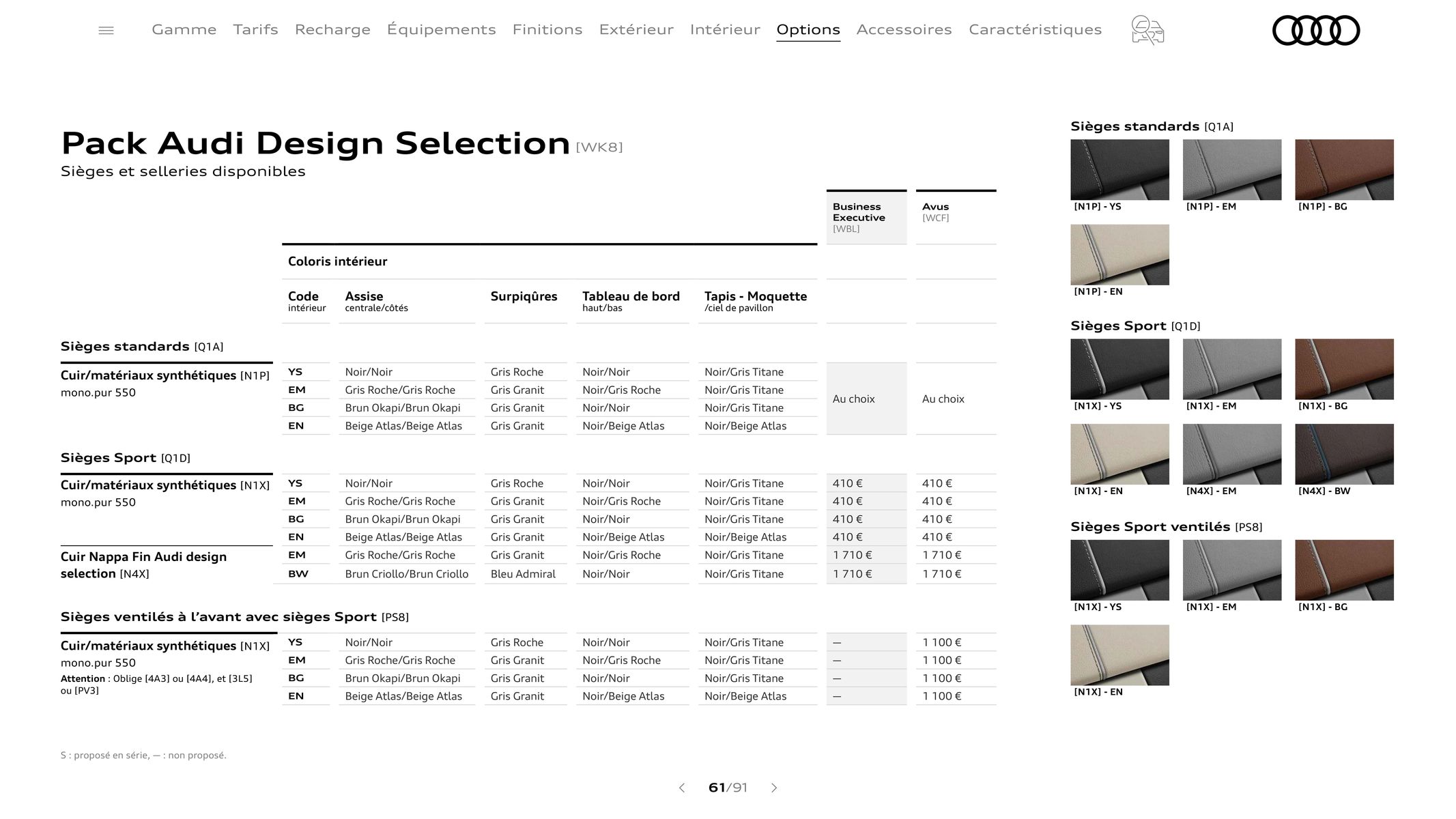
Task: Open the Tarifs tab
Action: [x=255, y=29]
